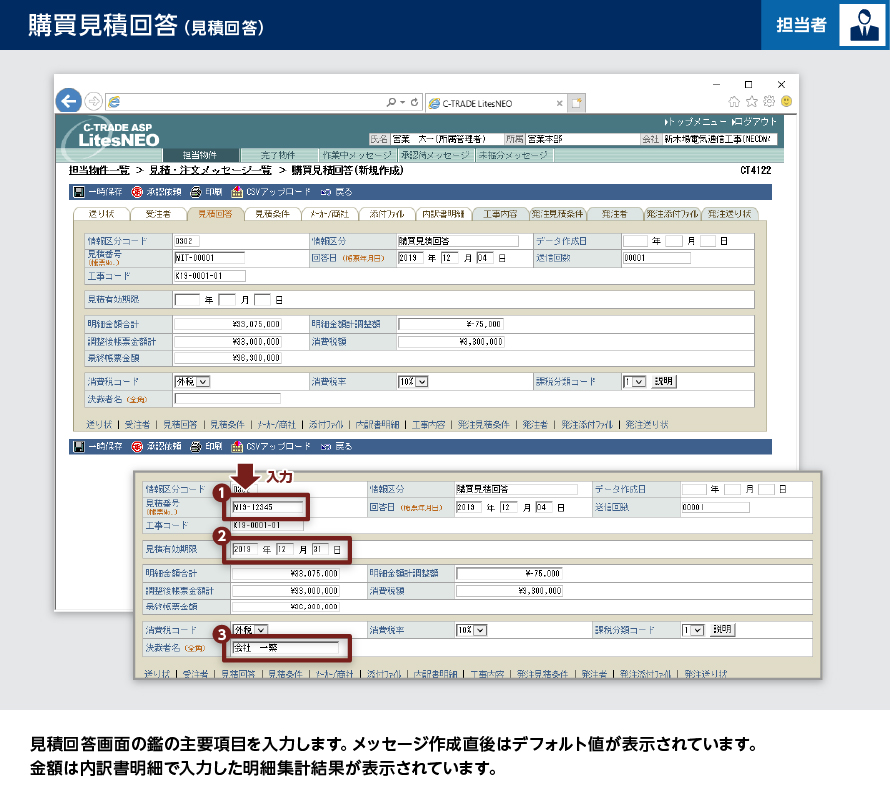890x810 pixels.
Task: Click CSVアップロード icon in upper toolbar
Action: [238, 192]
